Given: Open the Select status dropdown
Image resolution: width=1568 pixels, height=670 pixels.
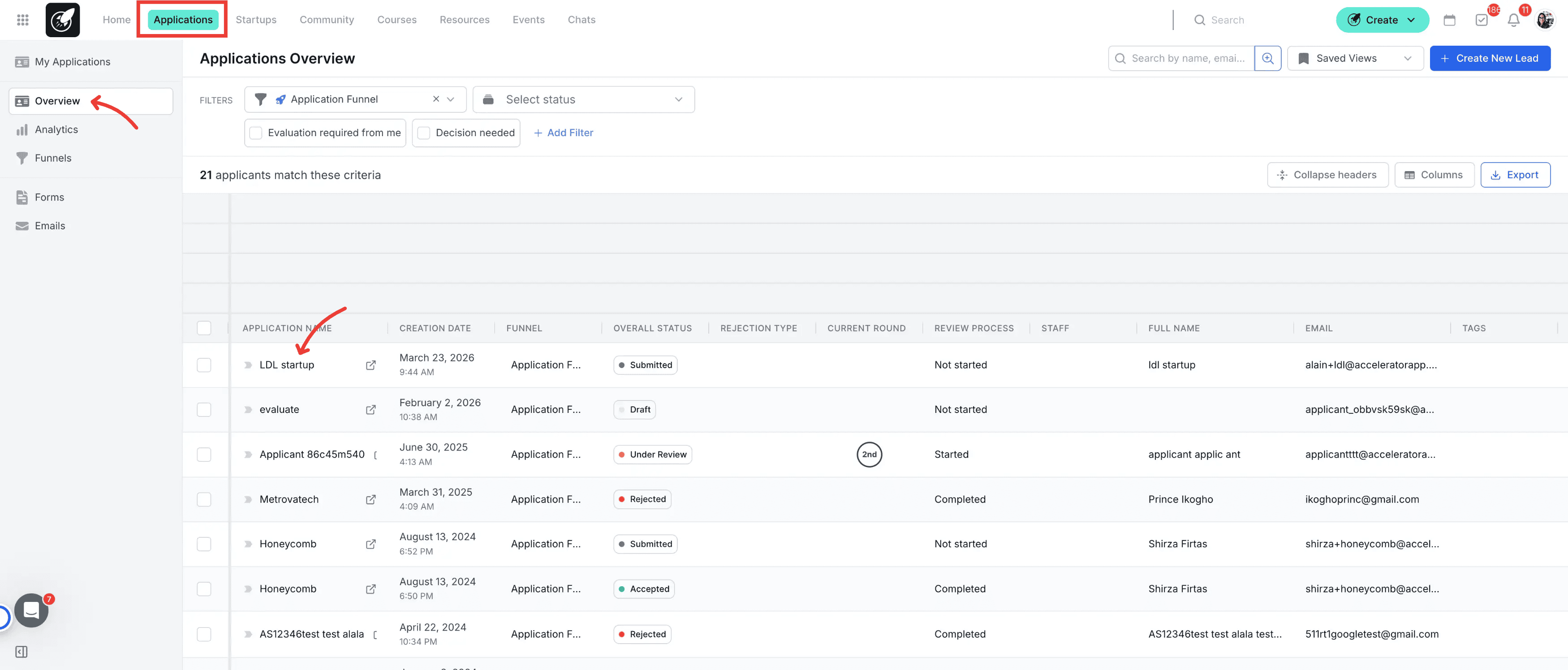Looking at the screenshot, I should (583, 99).
